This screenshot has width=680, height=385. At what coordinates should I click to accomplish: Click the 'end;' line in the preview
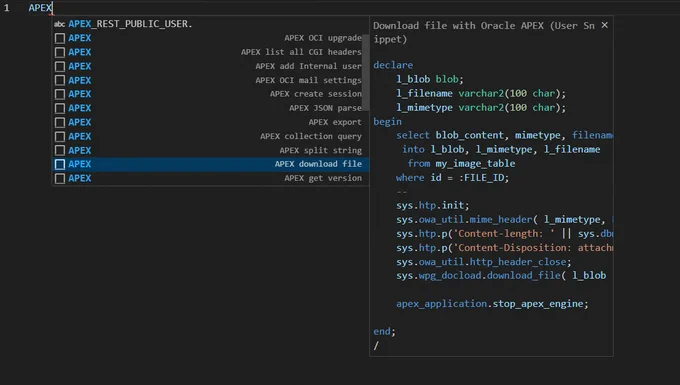(384, 332)
